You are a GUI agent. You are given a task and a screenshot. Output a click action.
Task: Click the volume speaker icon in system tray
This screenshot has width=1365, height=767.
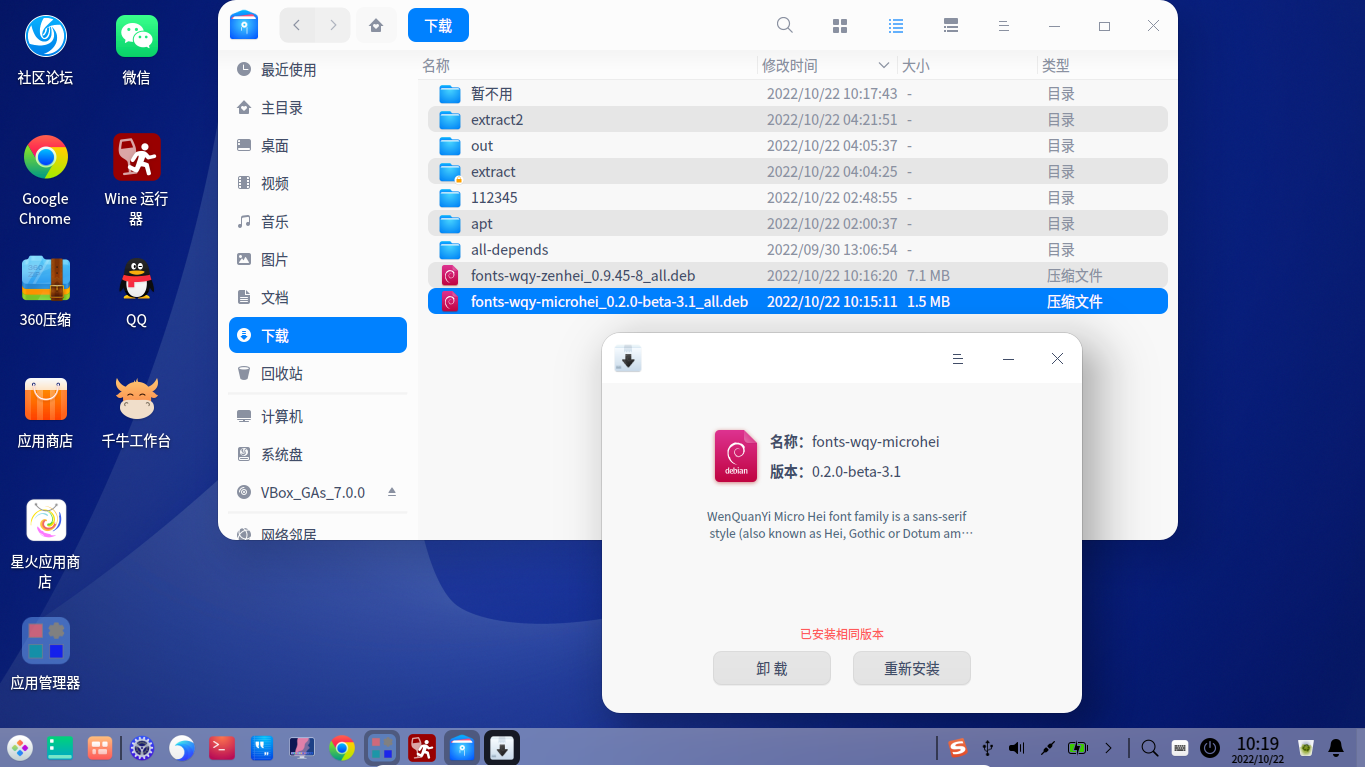click(x=1015, y=747)
